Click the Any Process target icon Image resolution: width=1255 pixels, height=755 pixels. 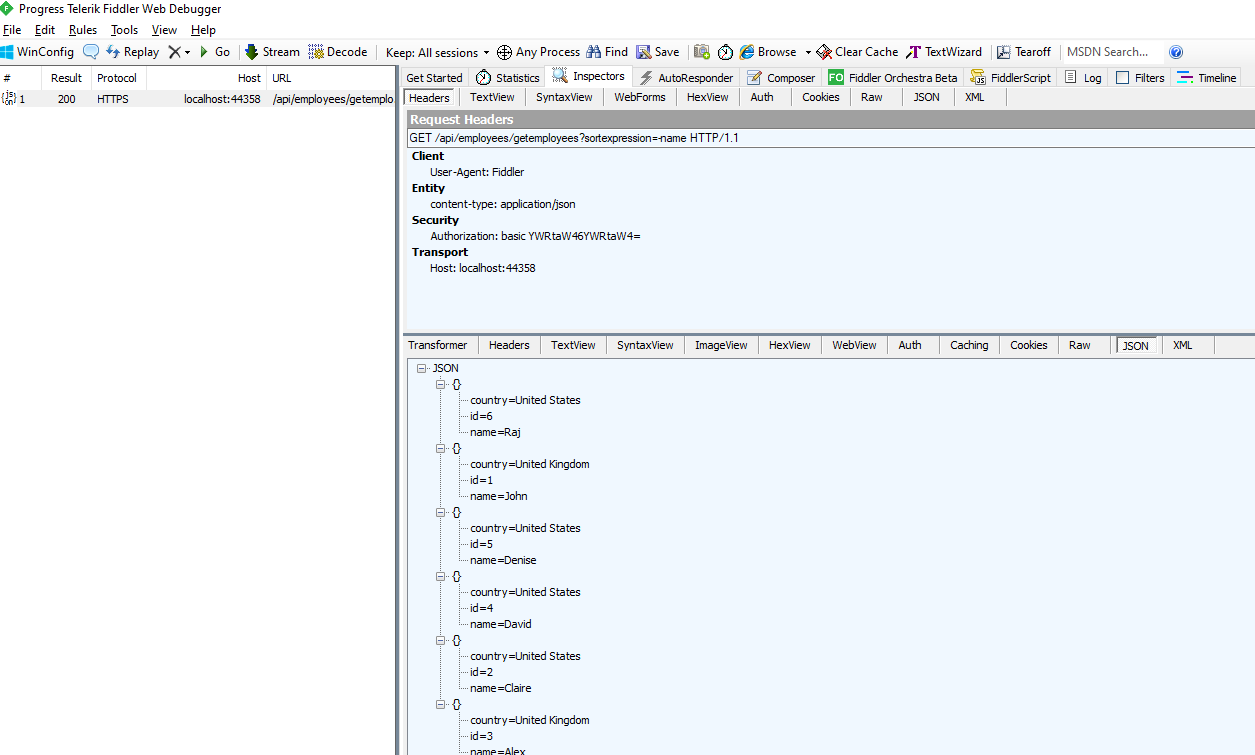(x=505, y=52)
